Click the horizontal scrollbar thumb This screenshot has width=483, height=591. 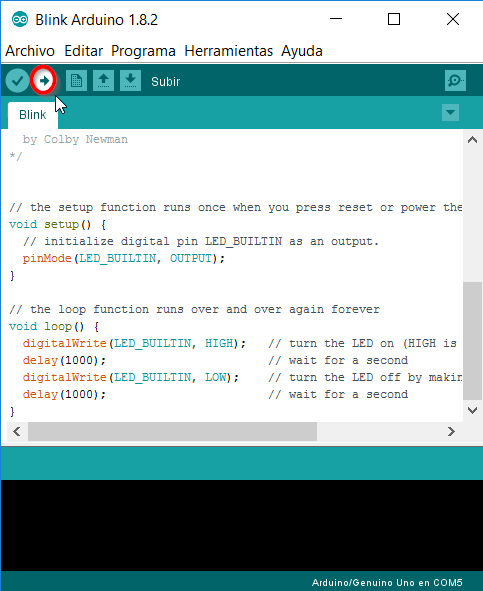172,432
